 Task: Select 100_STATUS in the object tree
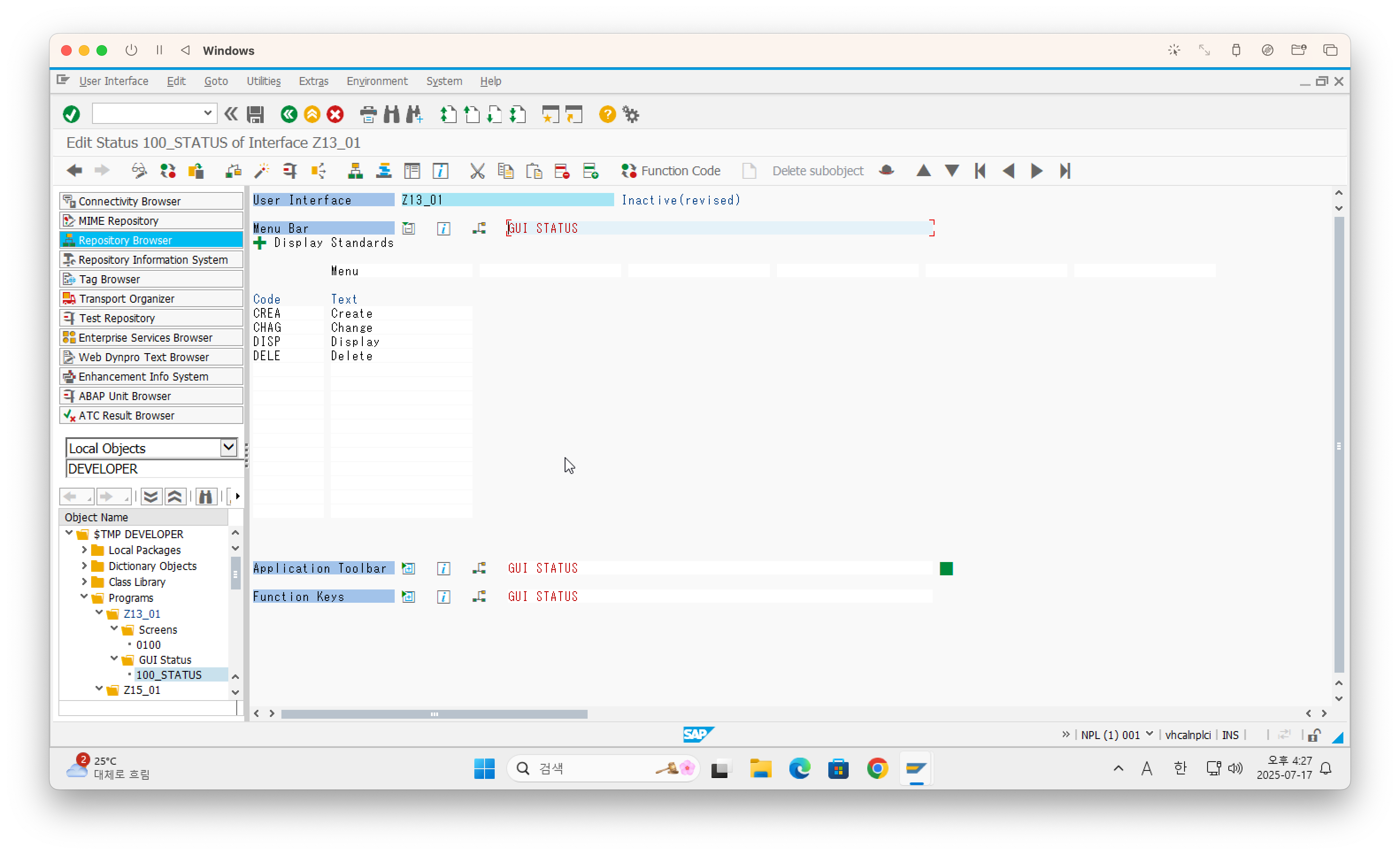tap(169, 674)
